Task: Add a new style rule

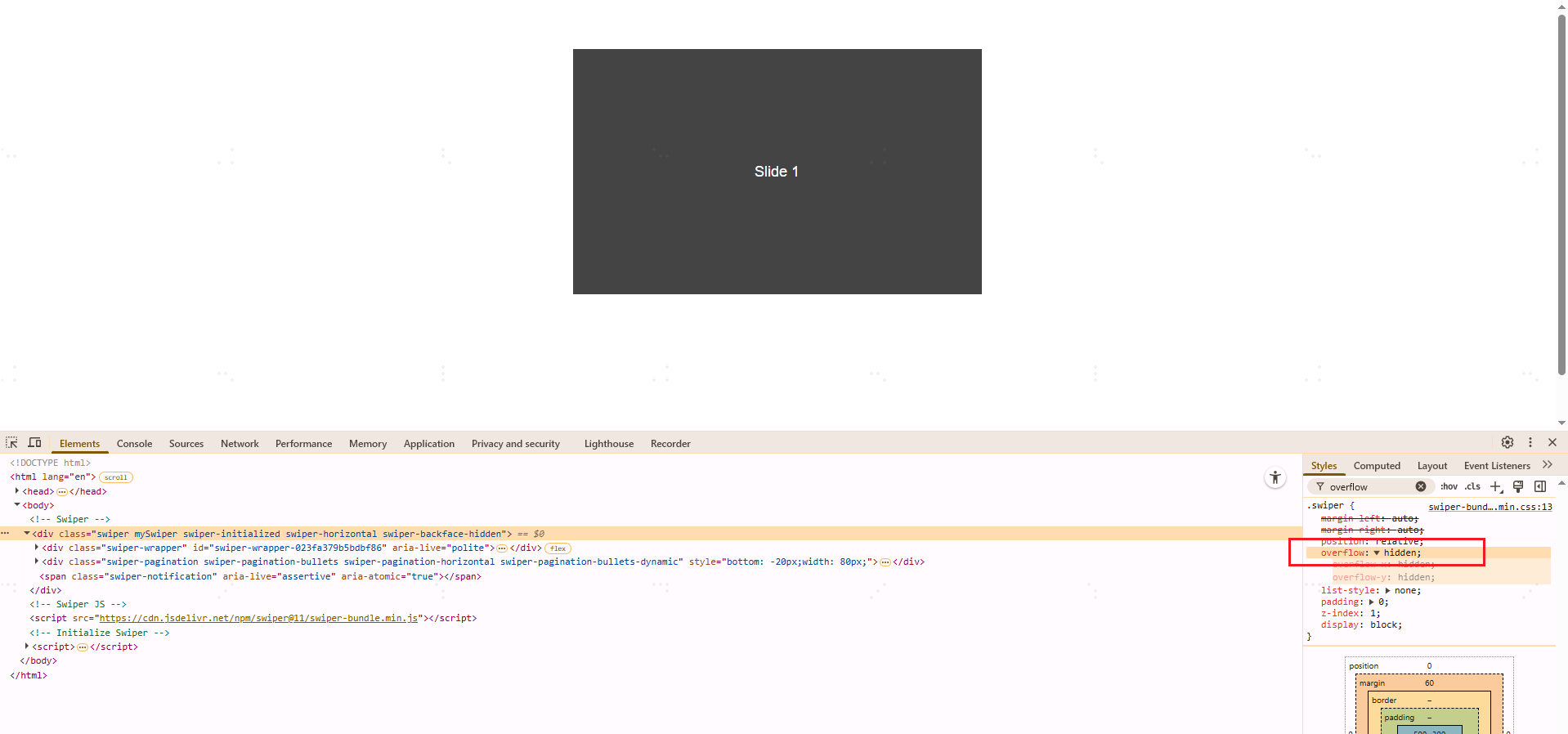Action: pyautogui.click(x=1496, y=486)
